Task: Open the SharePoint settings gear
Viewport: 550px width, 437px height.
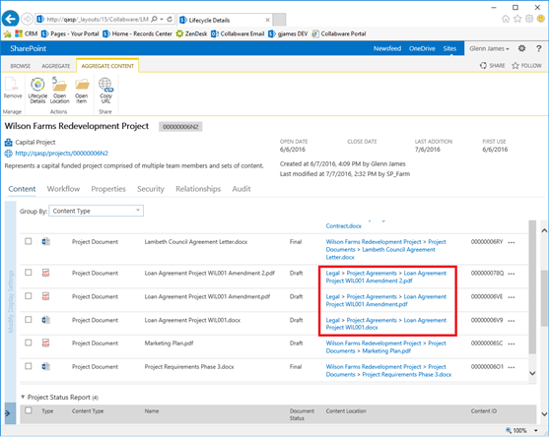Action: point(522,48)
